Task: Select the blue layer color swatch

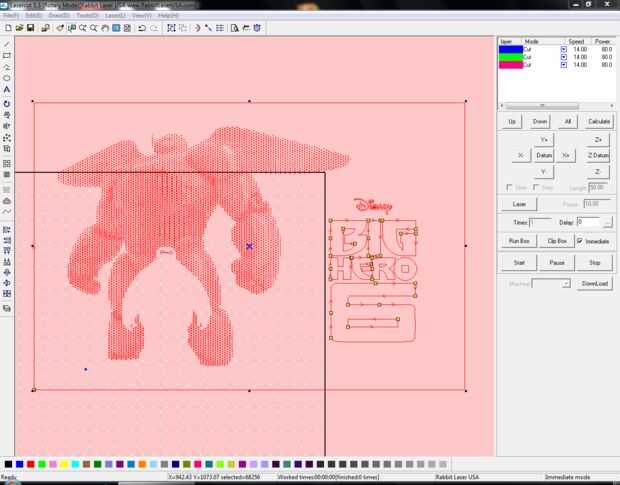Action: click(511, 49)
